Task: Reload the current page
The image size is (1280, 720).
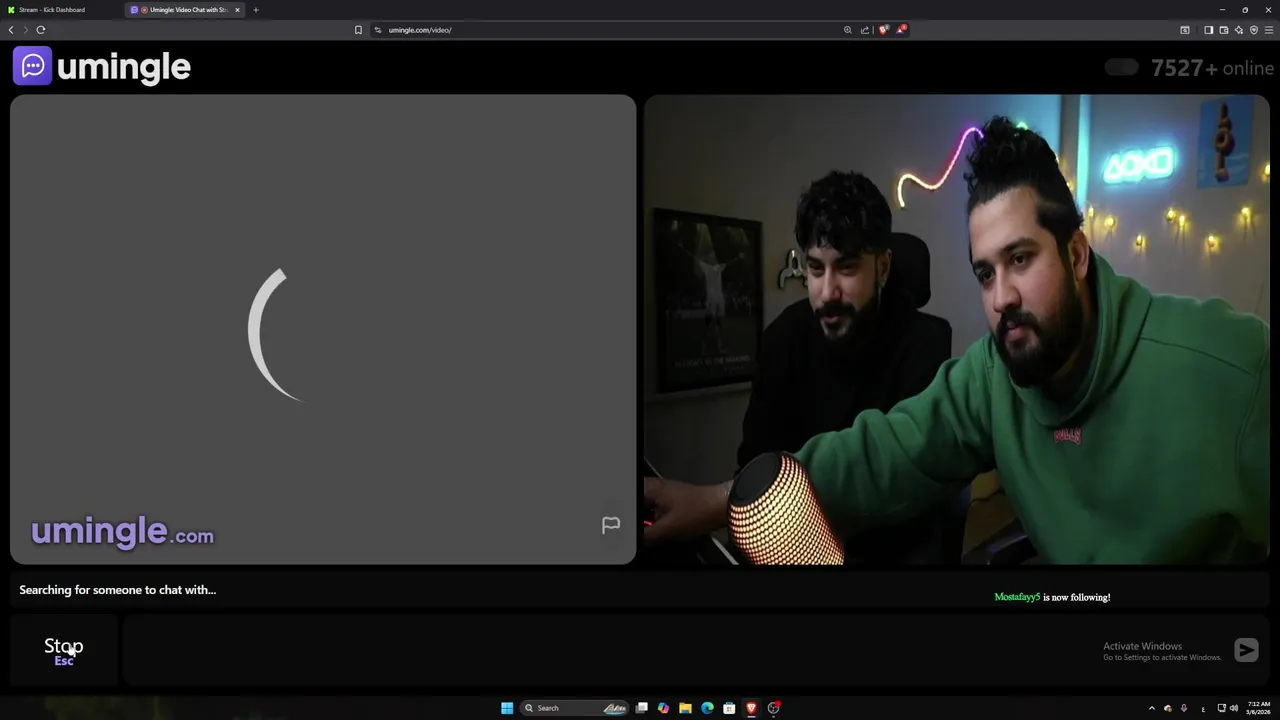Action: [41, 30]
